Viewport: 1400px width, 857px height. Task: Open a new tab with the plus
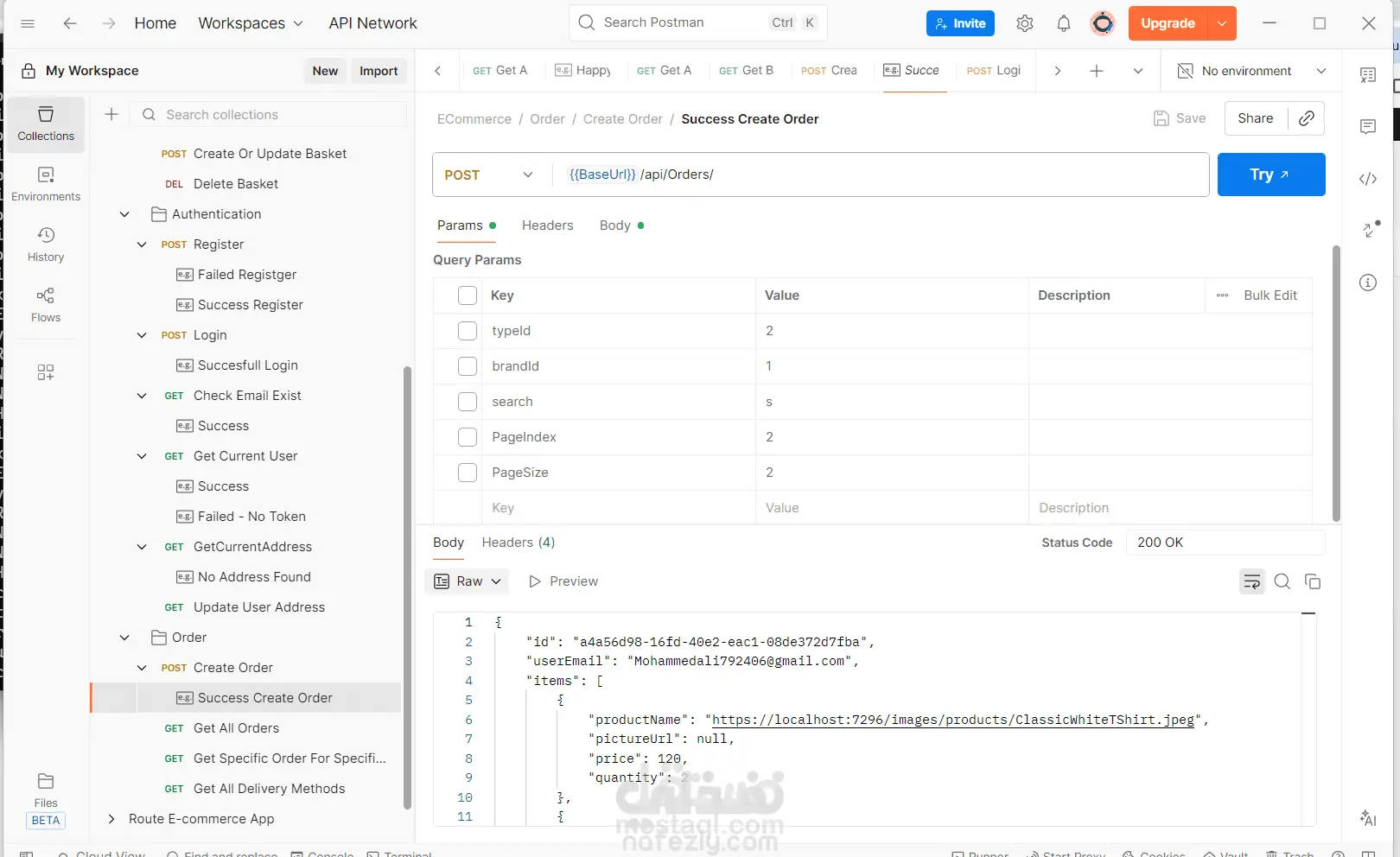coord(1097,71)
